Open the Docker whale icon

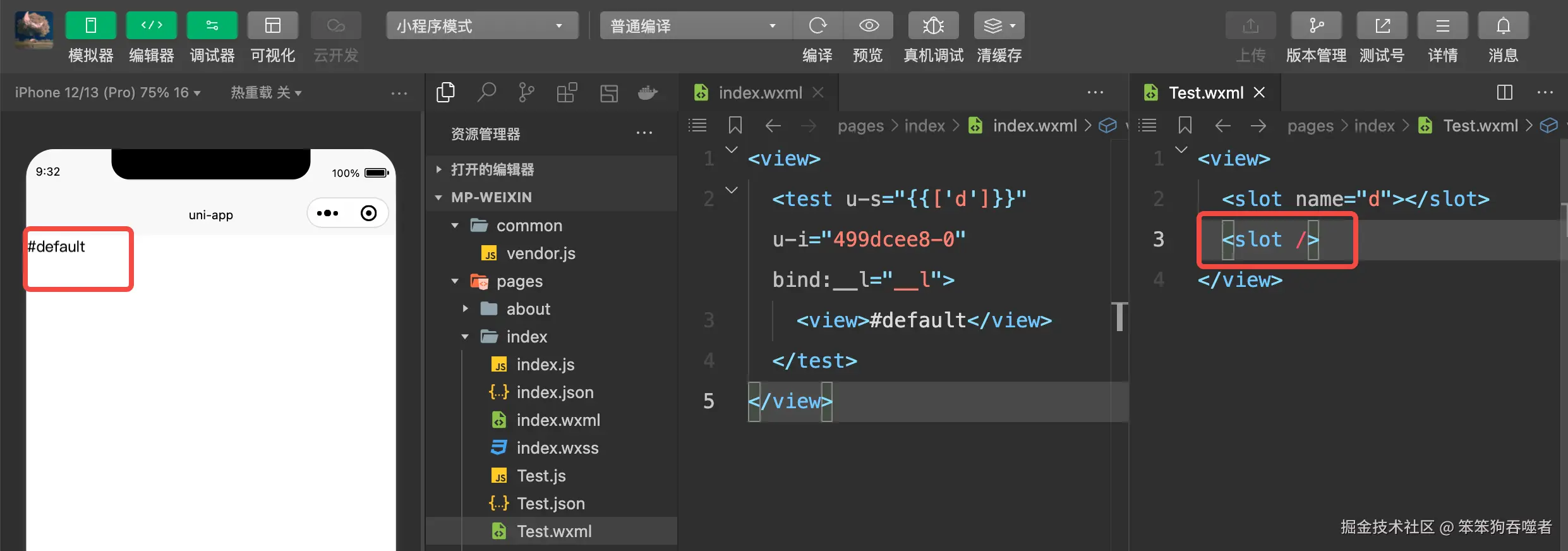pyautogui.click(x=648, y=93)
